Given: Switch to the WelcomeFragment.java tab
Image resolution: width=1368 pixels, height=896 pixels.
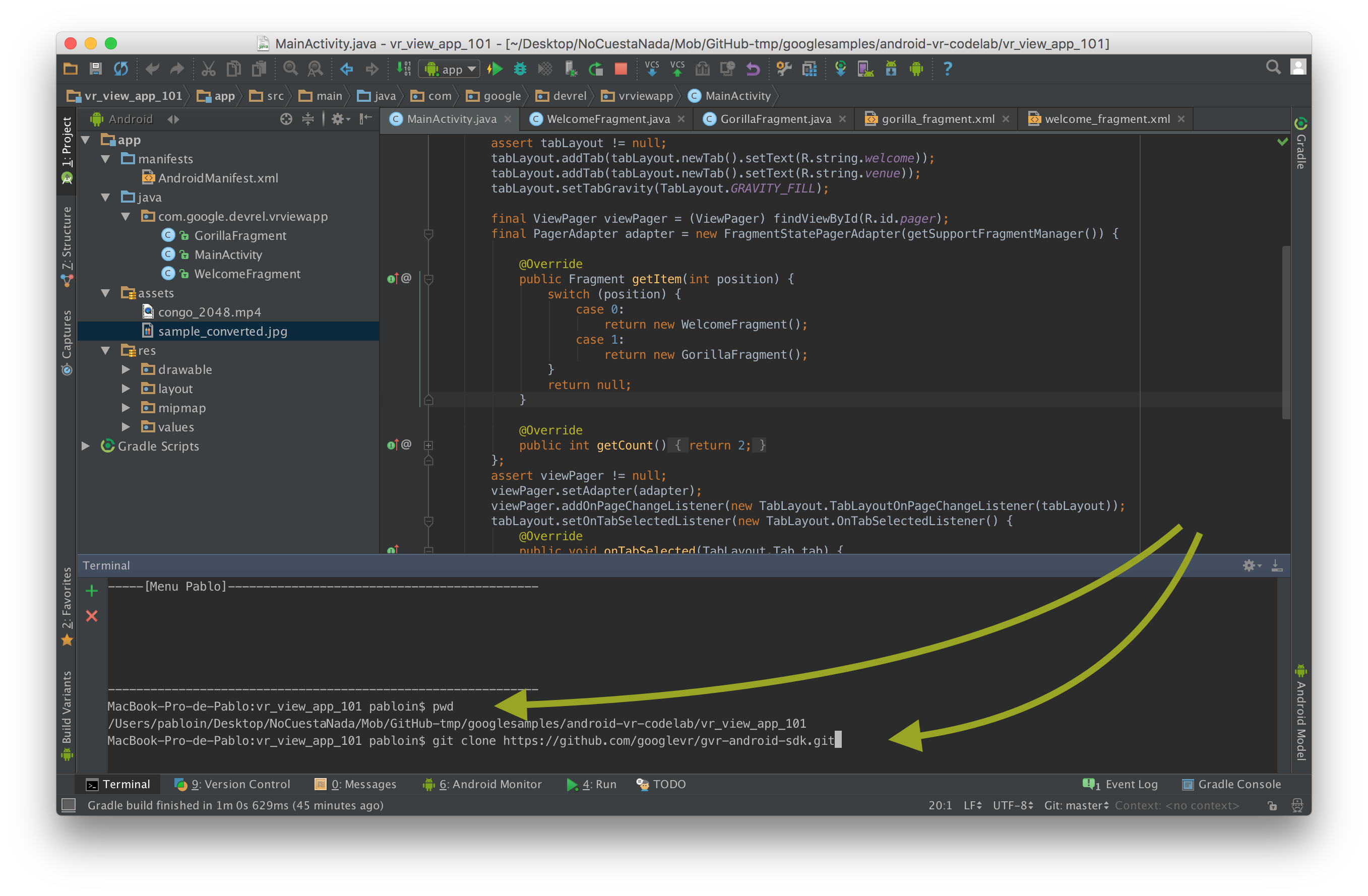Looking at the screenshot, I should [607, 119].
